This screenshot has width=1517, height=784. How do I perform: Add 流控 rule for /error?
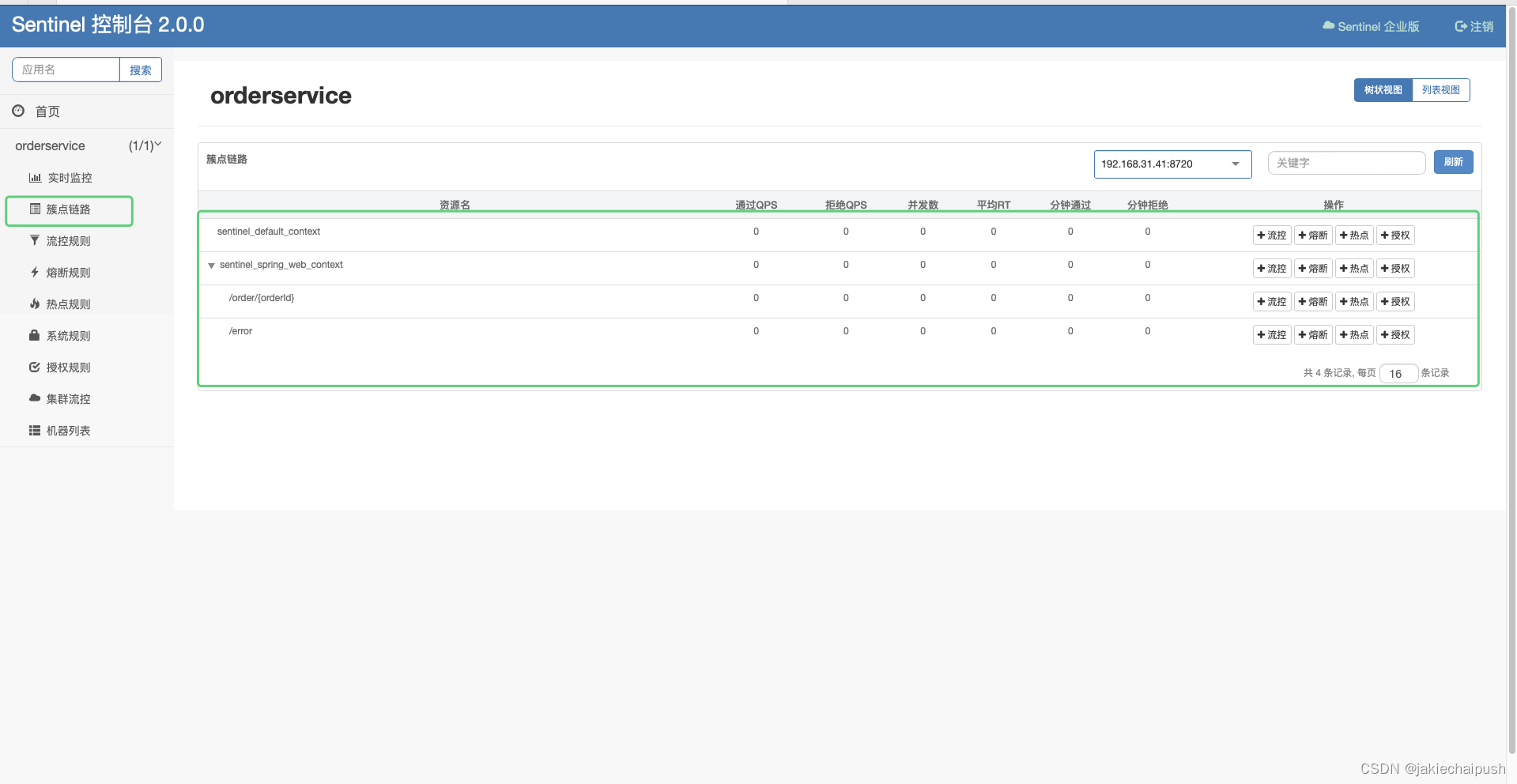[x=1272, y=335]
